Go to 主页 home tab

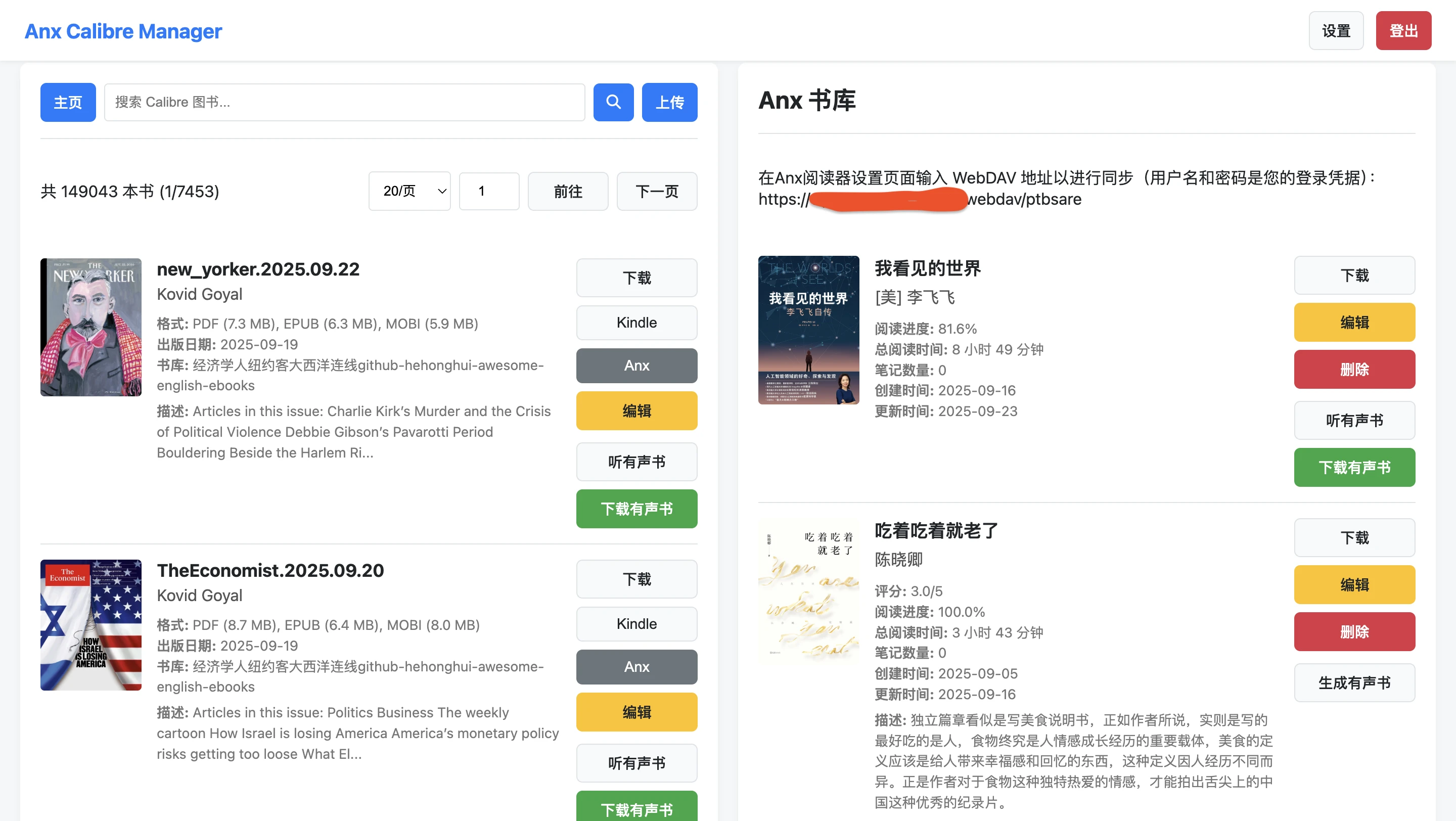pos(68,102)
